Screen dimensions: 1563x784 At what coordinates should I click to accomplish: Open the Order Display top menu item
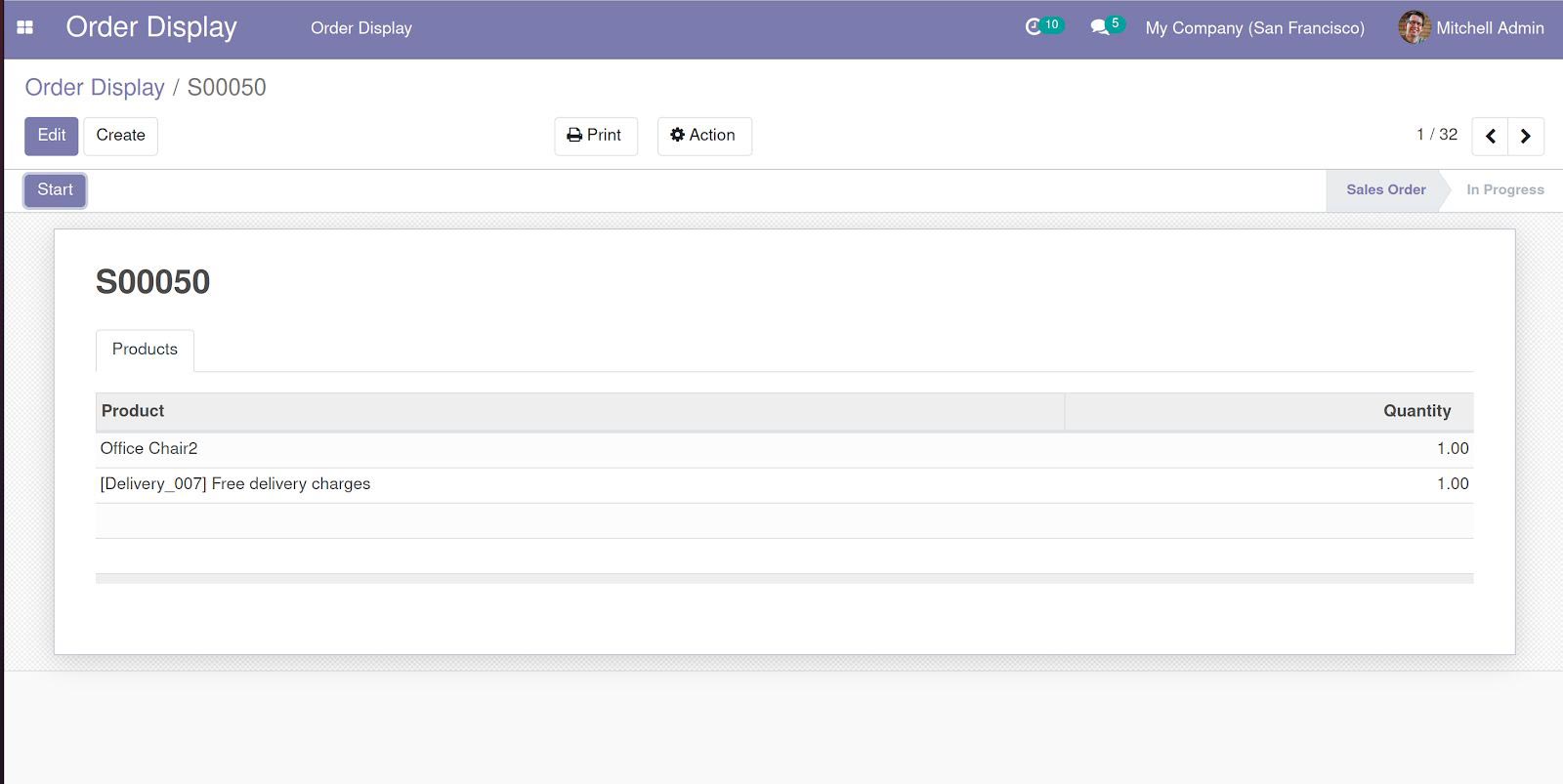[x=361, y=28]
